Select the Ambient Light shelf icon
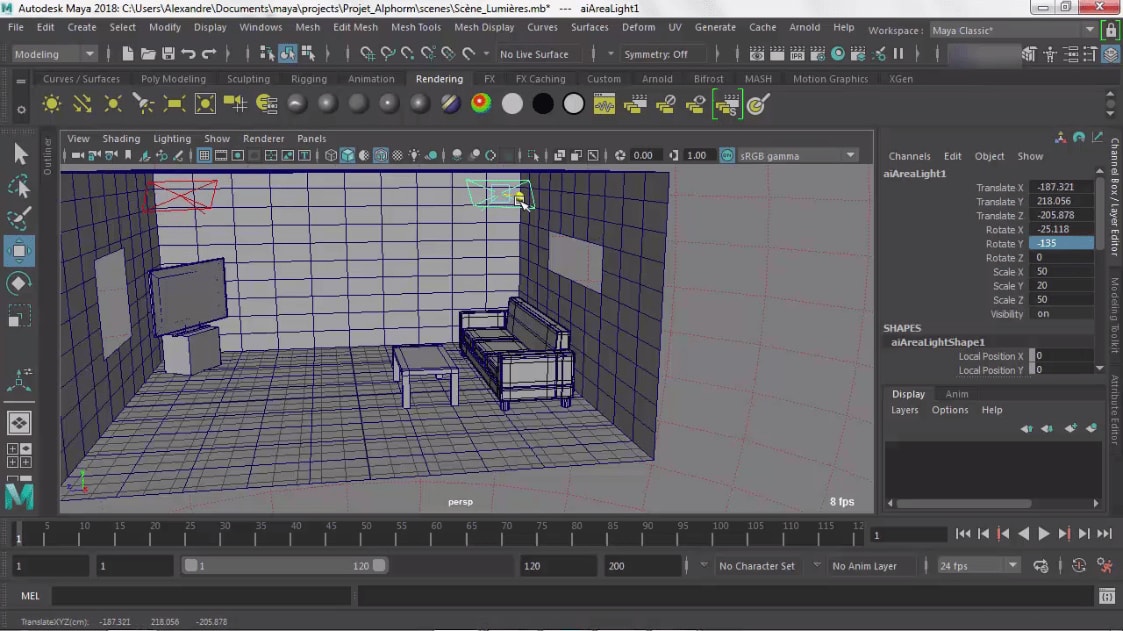This screenshot has width=1123, height=631. click(52, 104)
